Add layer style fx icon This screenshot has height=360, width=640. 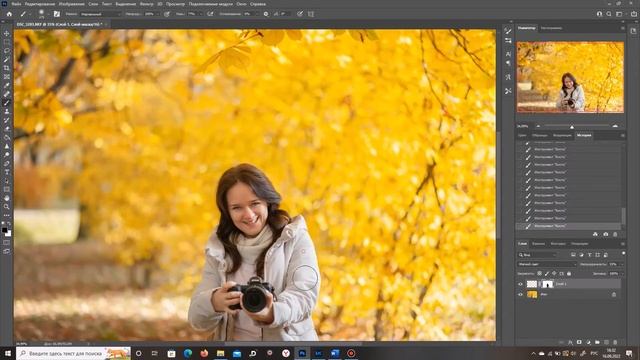(x=570, y=342)
